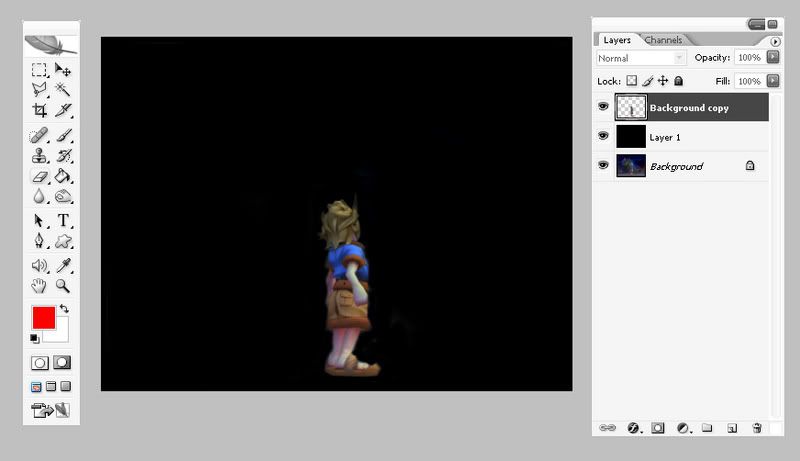Reset to default black and white colors
The height and width of the screenshot is (461, 800).
[34, 338]
